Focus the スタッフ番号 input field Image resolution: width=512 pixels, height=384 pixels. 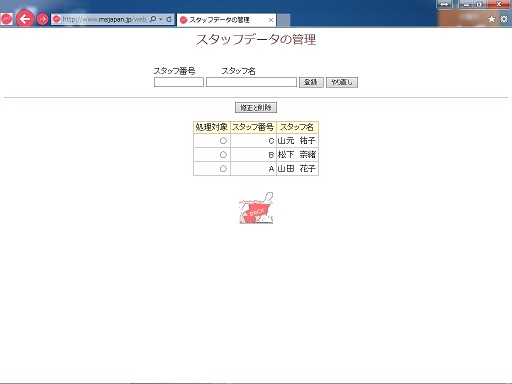click(x=179, y=82)
